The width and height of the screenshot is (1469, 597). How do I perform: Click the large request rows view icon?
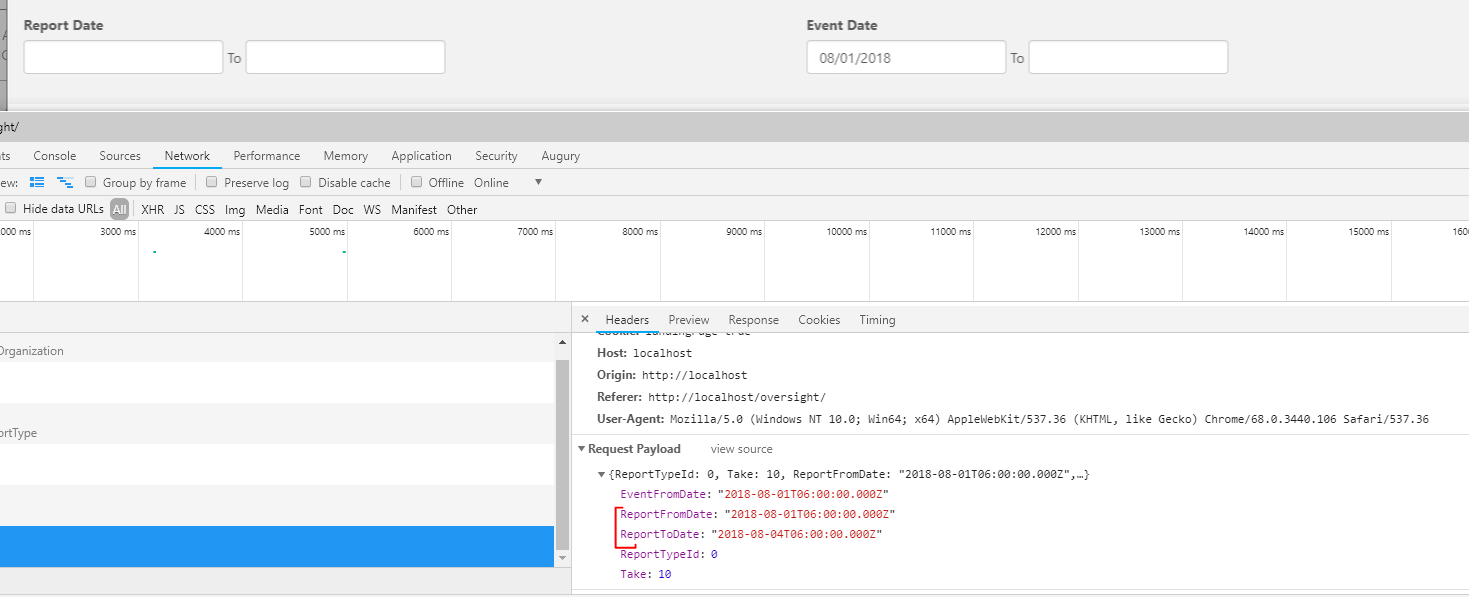[x=38, y=182]
